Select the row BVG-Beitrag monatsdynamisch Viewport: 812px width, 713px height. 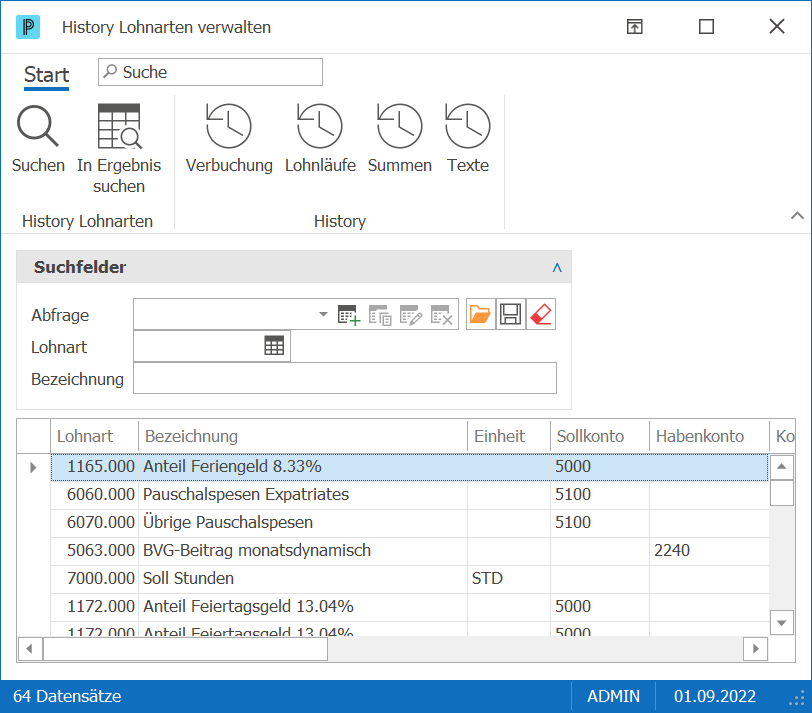pyautogui.click(x=409, y=550)
